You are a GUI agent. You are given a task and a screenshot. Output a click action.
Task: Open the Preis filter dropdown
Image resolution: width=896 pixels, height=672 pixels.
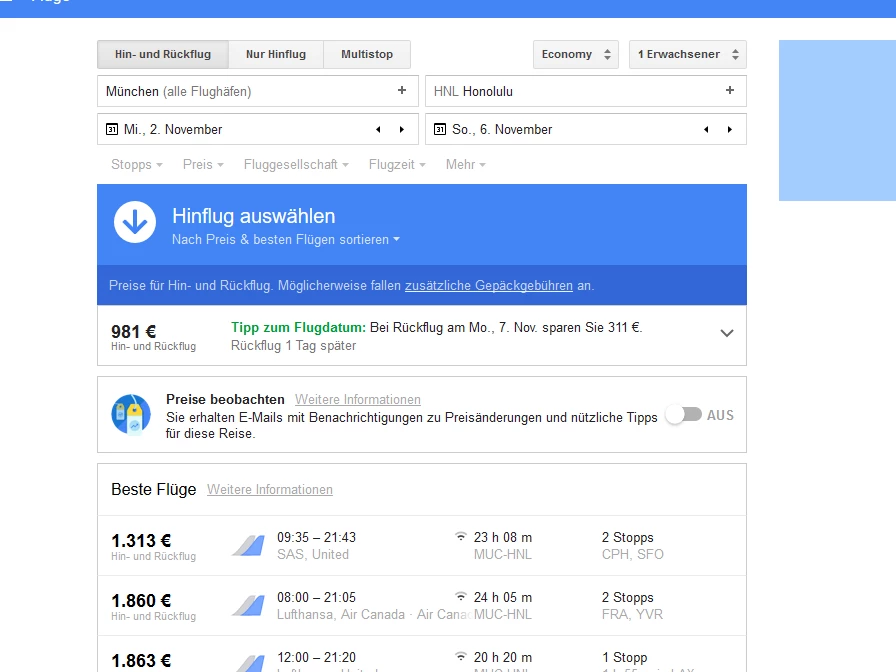[203, 165]
